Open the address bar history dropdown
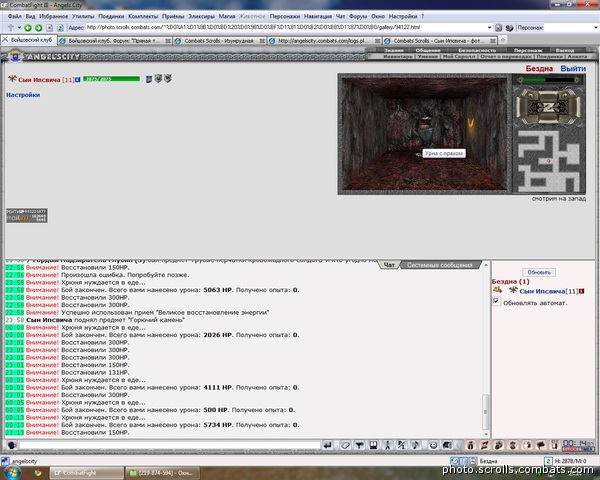600x480 pixels. [x=489, y=28]
